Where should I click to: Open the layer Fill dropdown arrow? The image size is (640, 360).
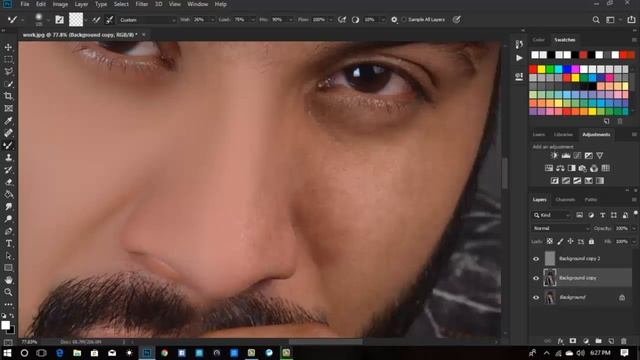coord(633,242)
